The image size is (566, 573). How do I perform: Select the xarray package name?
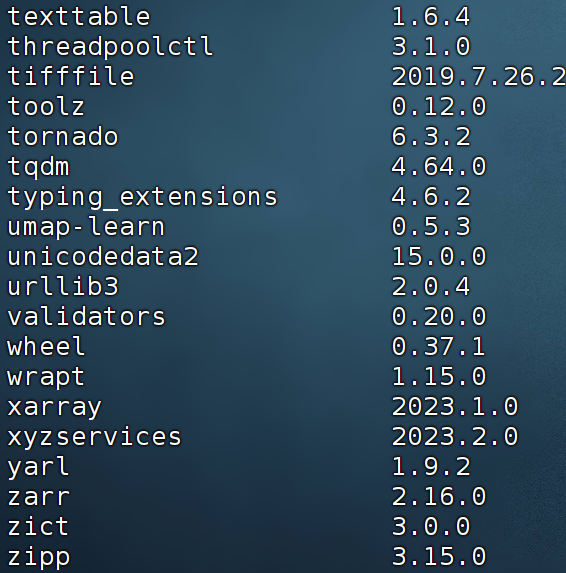click(x=54, y=408)
